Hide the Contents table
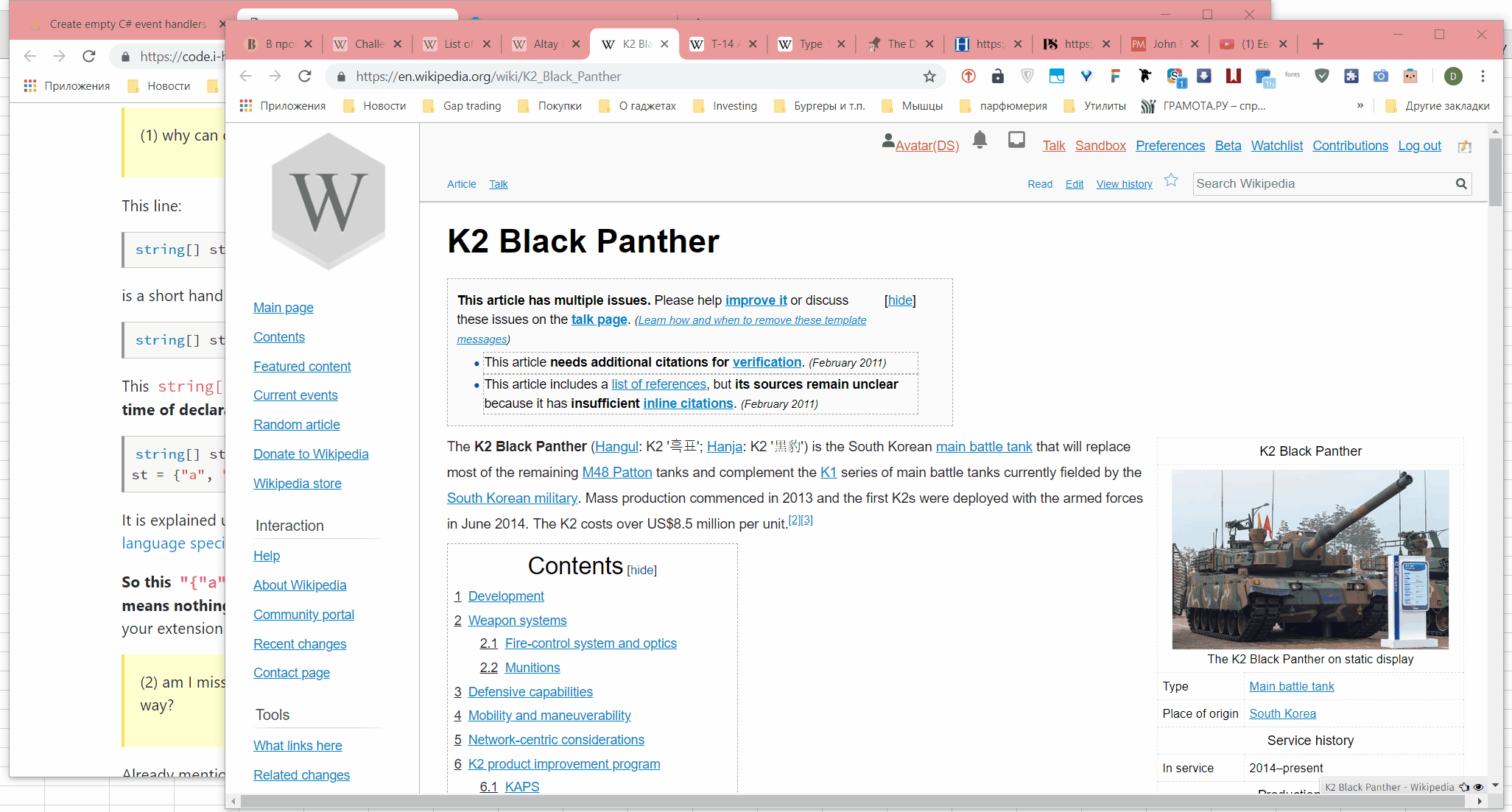 click(641, 570)
